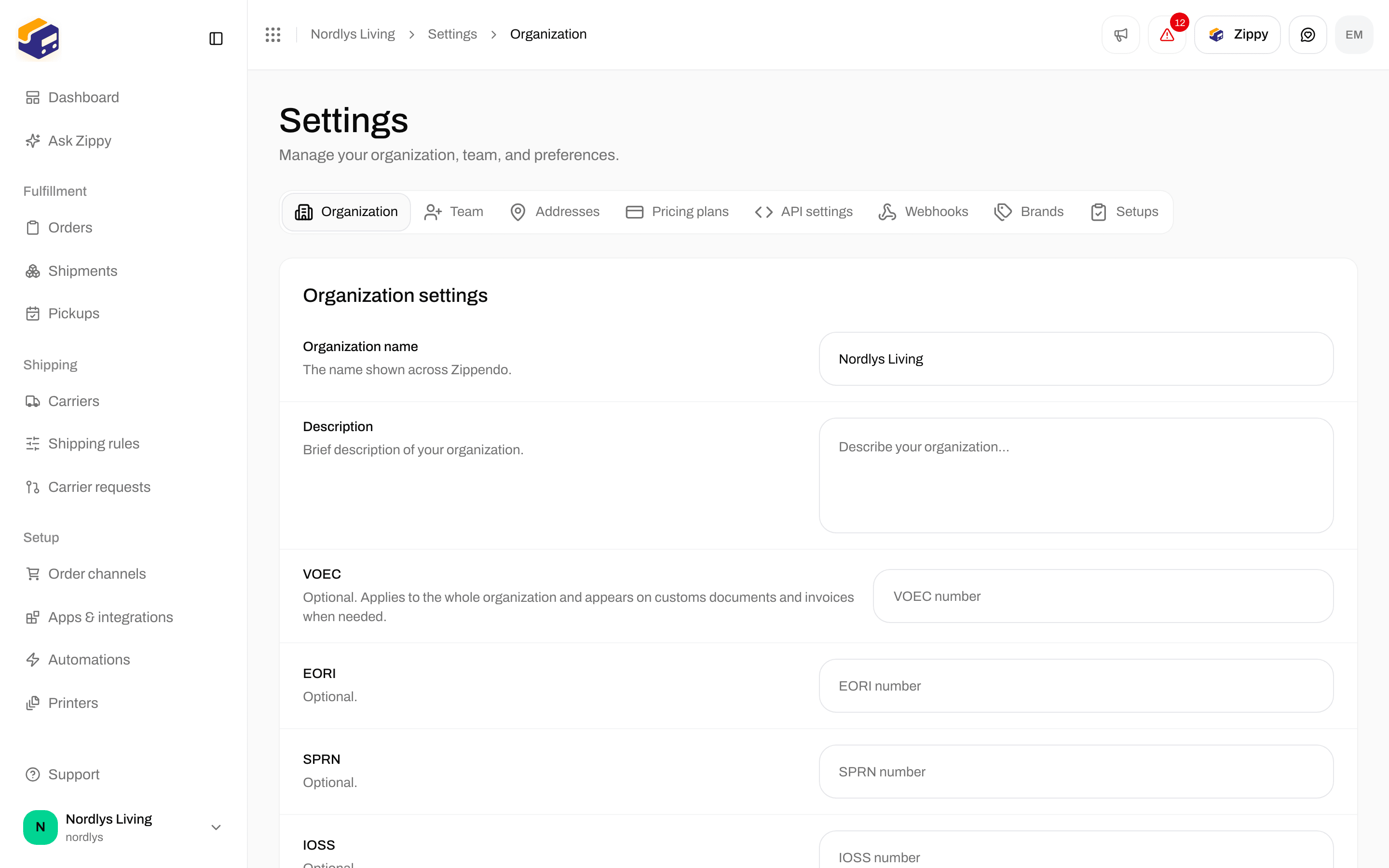The image size is (1389, 868).
Task: Go to Carriers
Action: (123, 401)
